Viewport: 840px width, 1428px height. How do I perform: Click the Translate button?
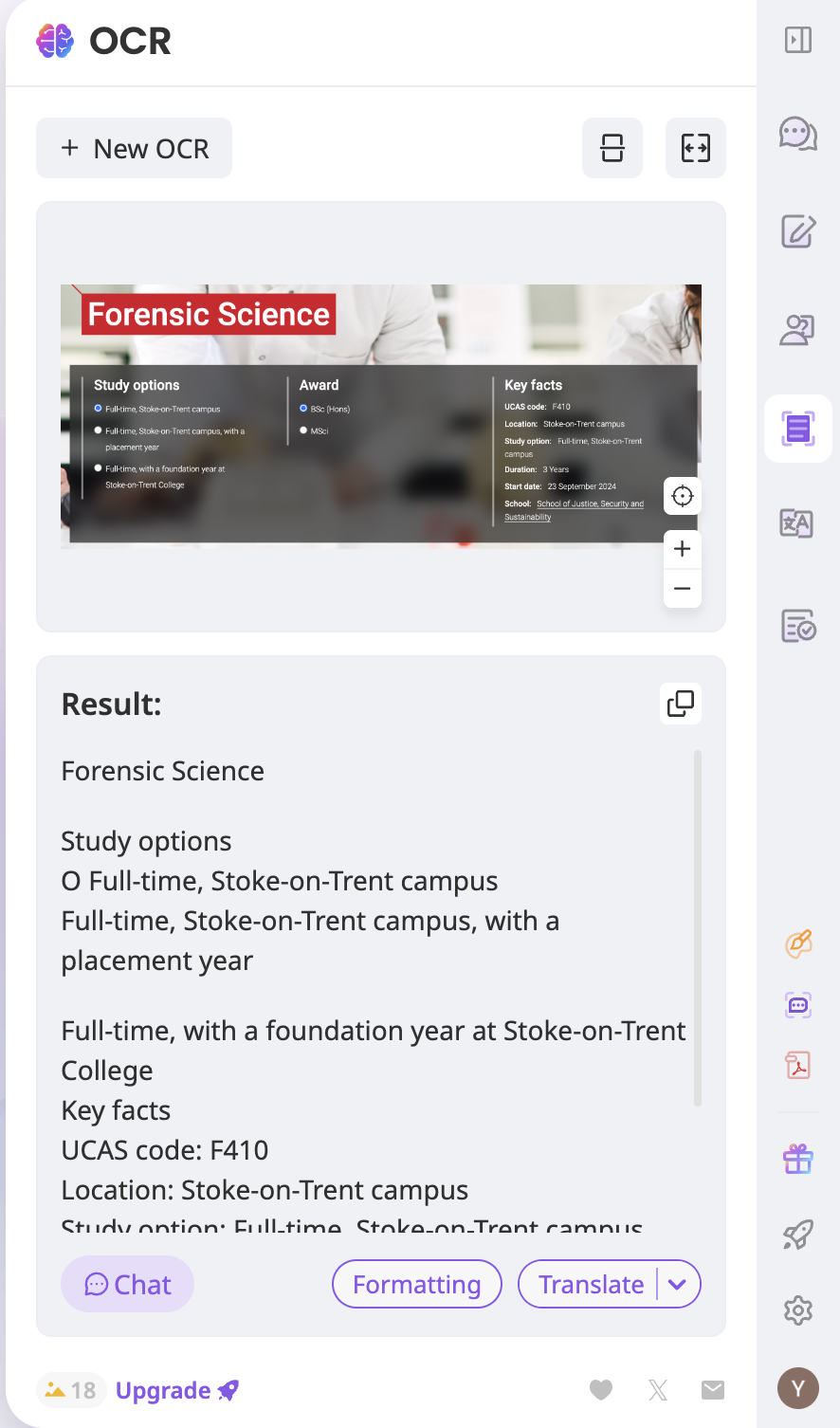point(591,1285)
